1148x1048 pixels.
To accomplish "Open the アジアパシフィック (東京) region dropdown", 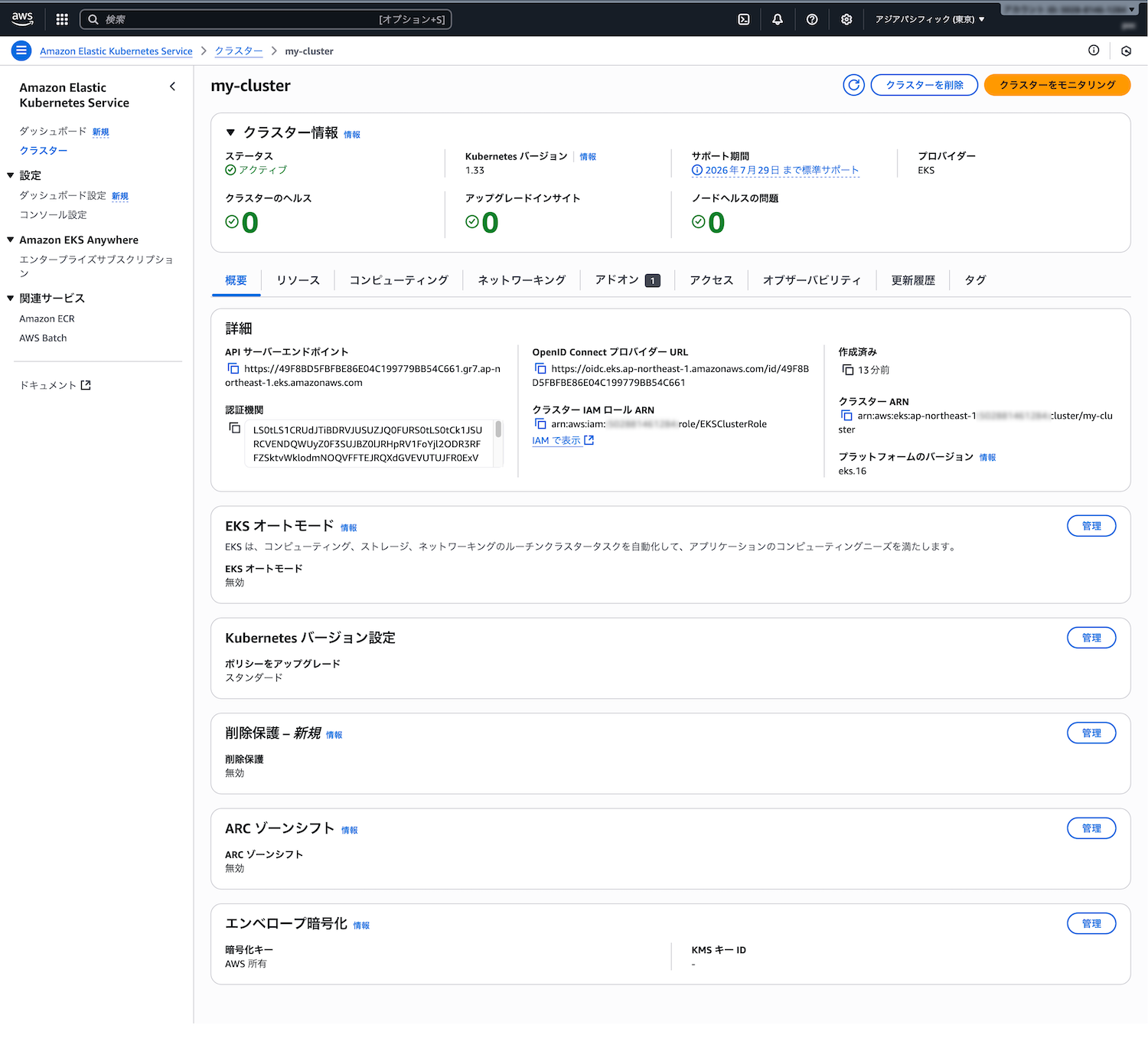I will click(929, 19).
